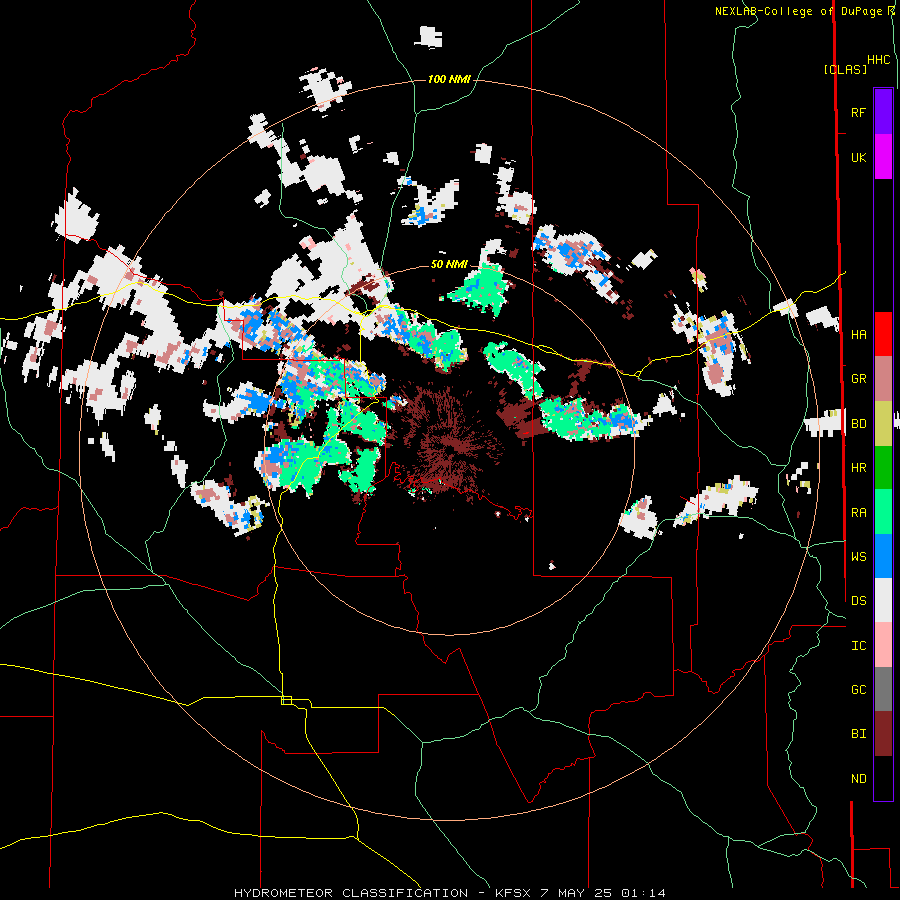Pick the RA bright green legend swatch
900x900 pixels.
tap(883, 512)
